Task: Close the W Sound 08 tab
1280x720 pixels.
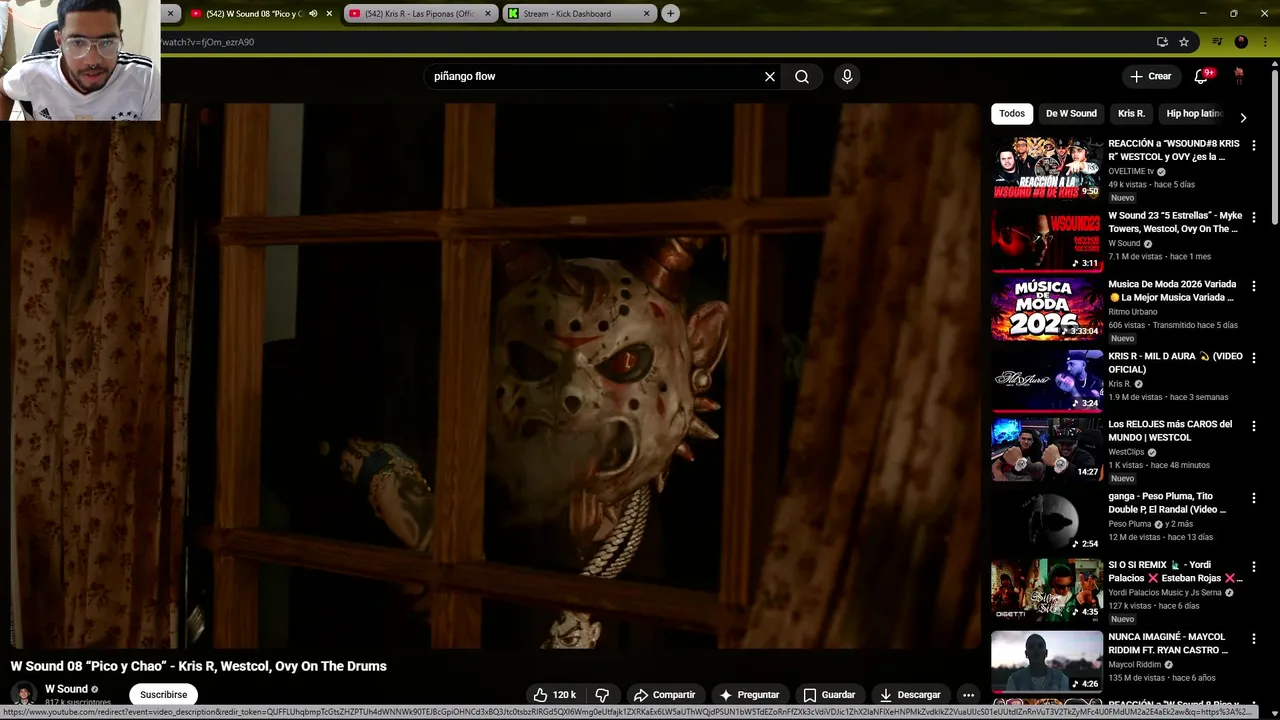Action: [329, 13]
